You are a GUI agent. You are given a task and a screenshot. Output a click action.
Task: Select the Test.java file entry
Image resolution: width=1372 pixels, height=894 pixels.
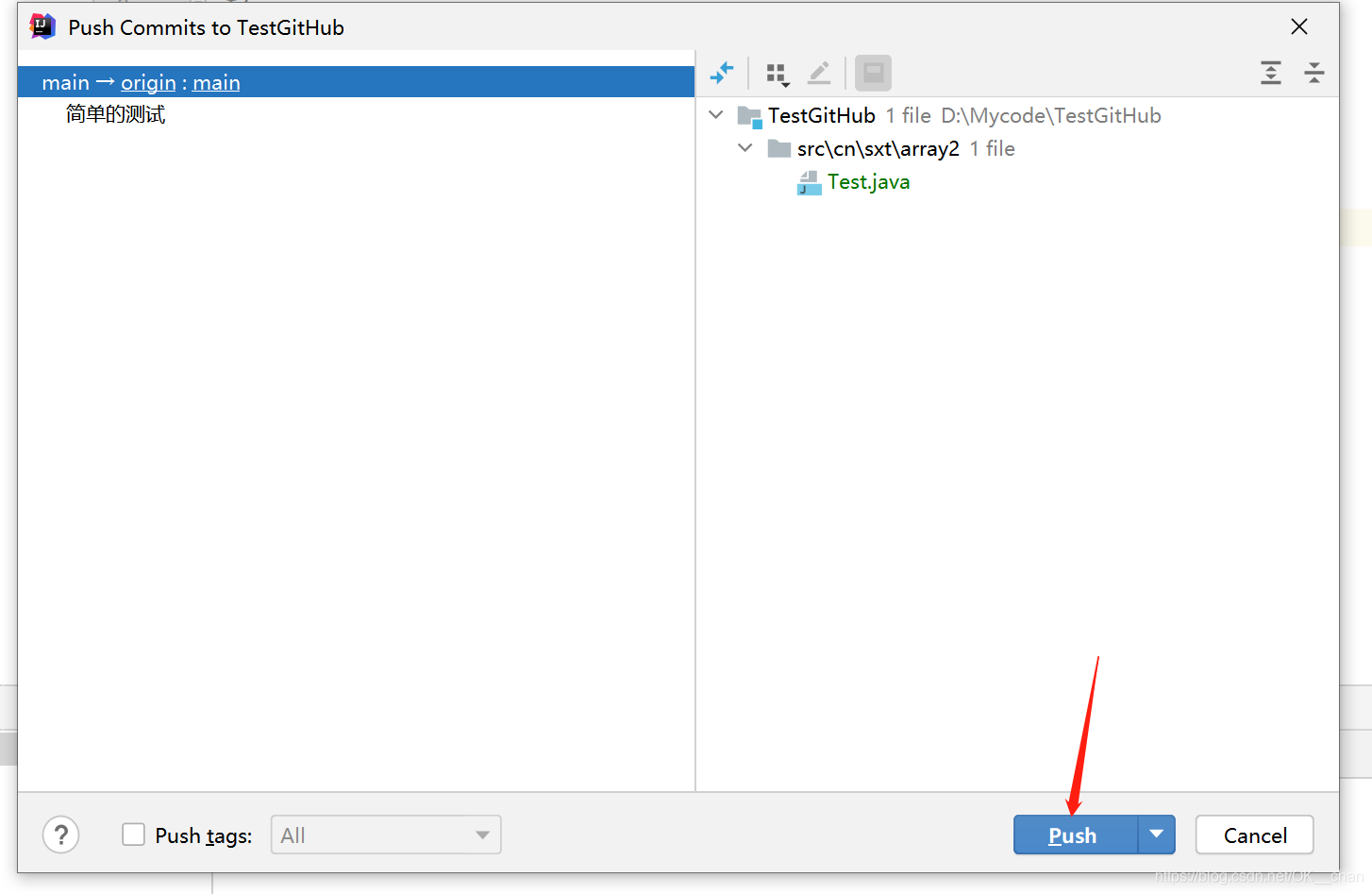[868, 181]
